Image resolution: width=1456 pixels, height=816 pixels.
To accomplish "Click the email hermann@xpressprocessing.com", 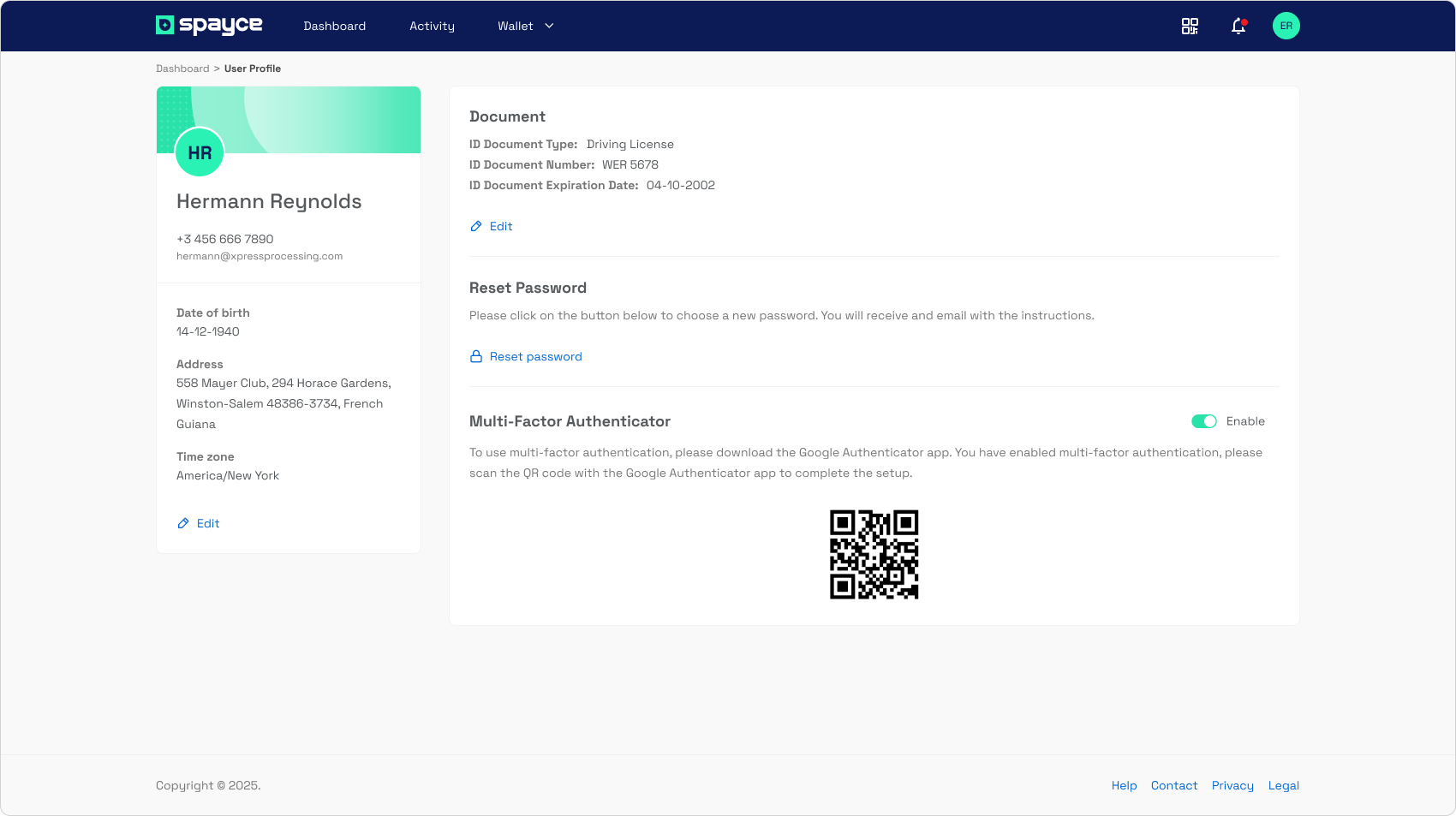I will pyautogui.click(x=260, y=256).
